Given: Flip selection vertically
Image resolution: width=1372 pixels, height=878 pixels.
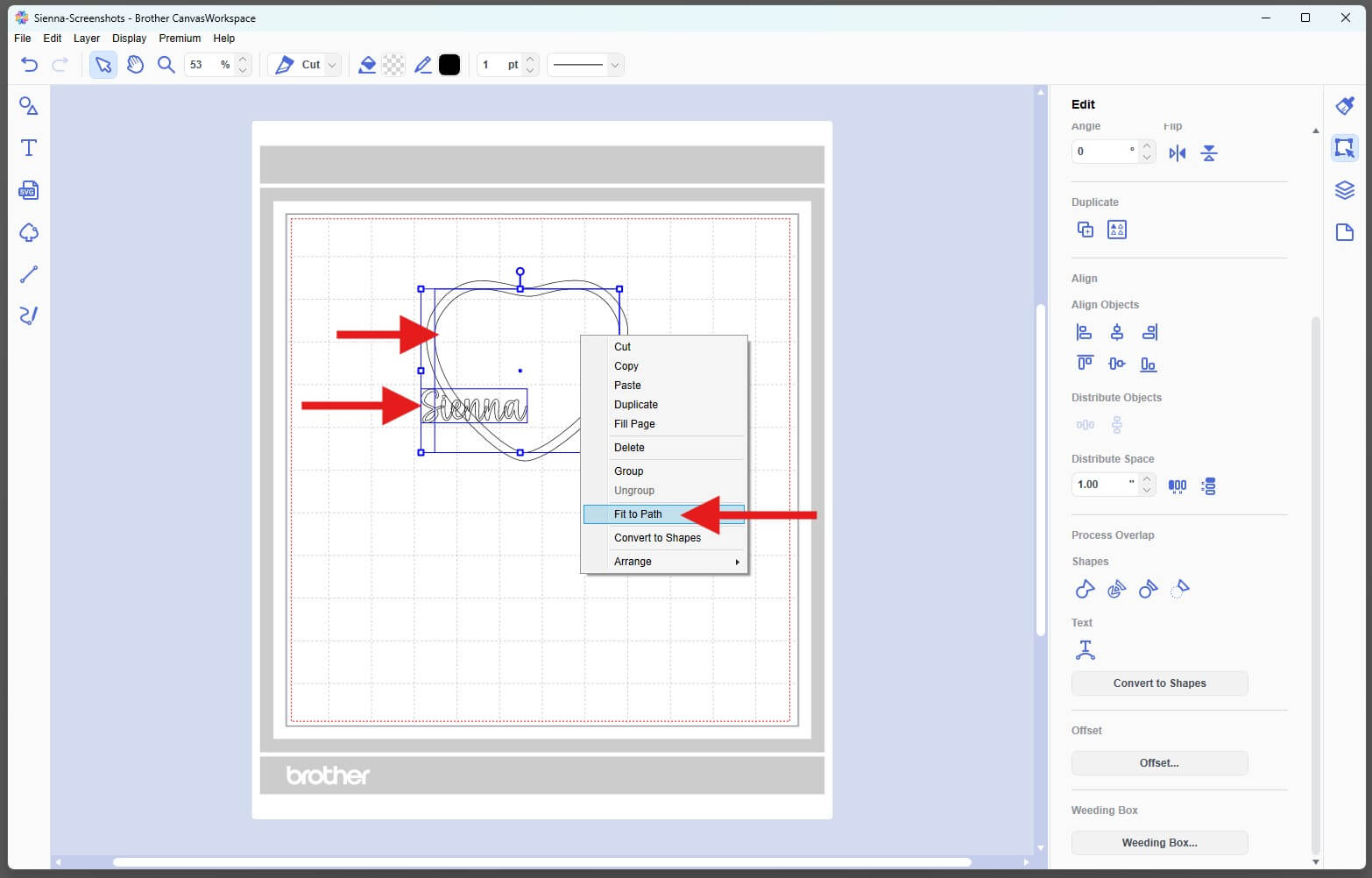Looking at the screenshot, I should (1209, 153).
